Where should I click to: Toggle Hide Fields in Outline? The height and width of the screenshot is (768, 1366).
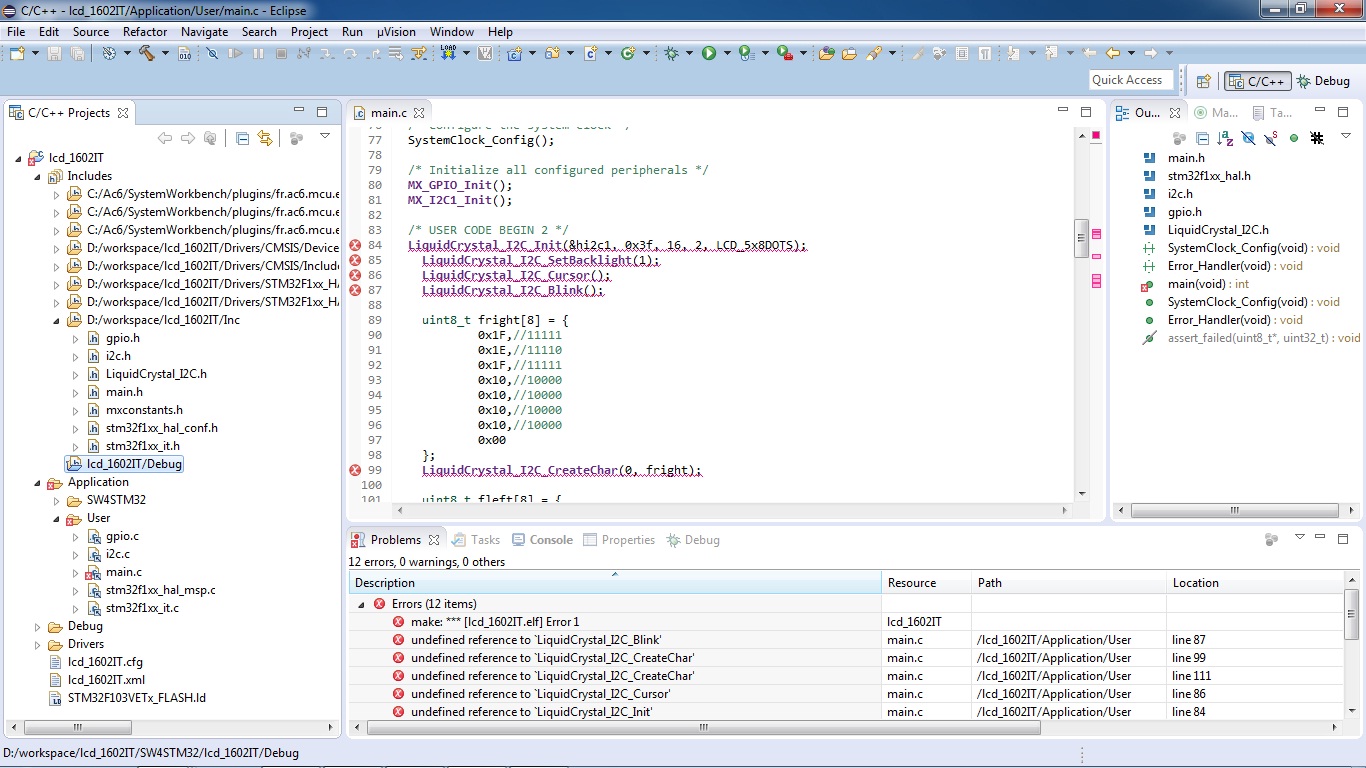click(1248, 138)
